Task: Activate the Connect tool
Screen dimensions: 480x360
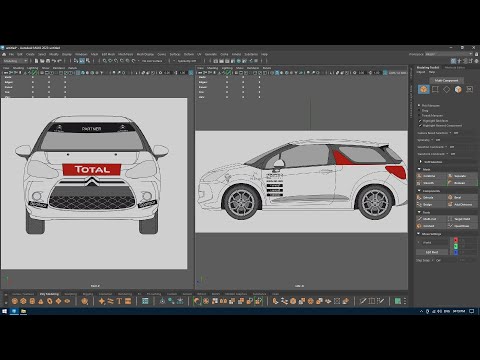Action: [x=431, y=226]
